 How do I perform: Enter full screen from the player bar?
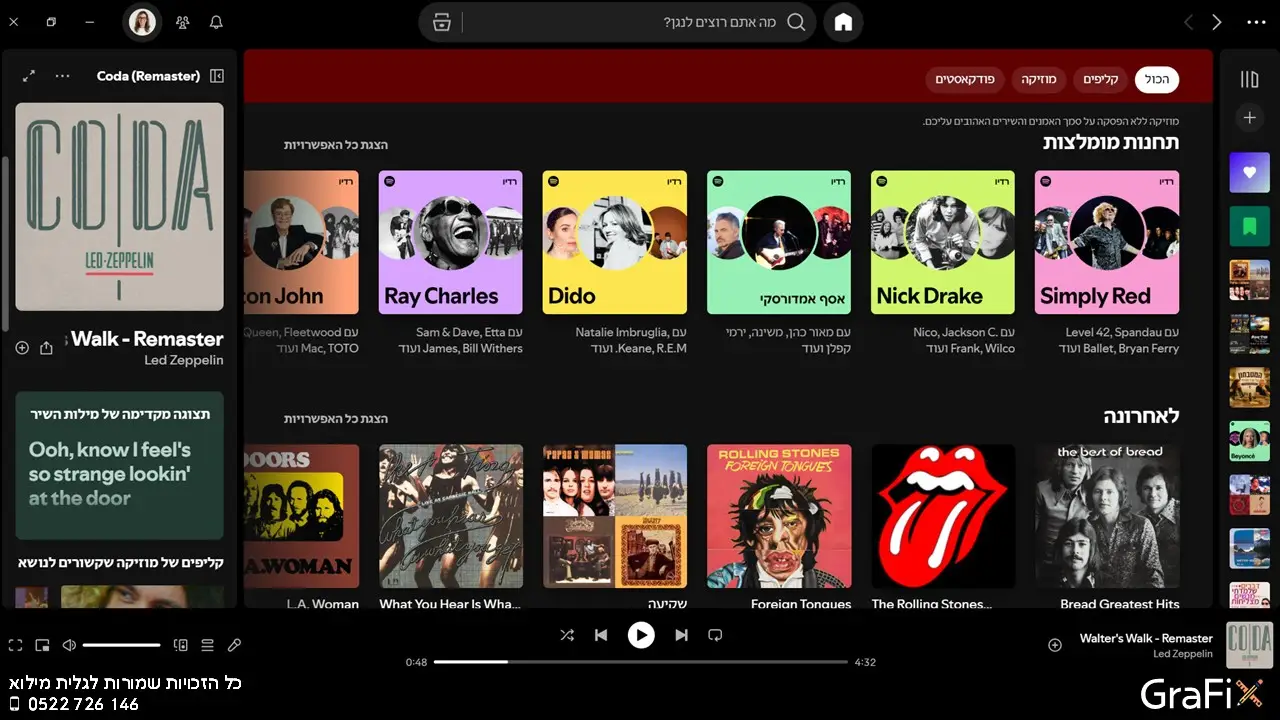[15, 646]
